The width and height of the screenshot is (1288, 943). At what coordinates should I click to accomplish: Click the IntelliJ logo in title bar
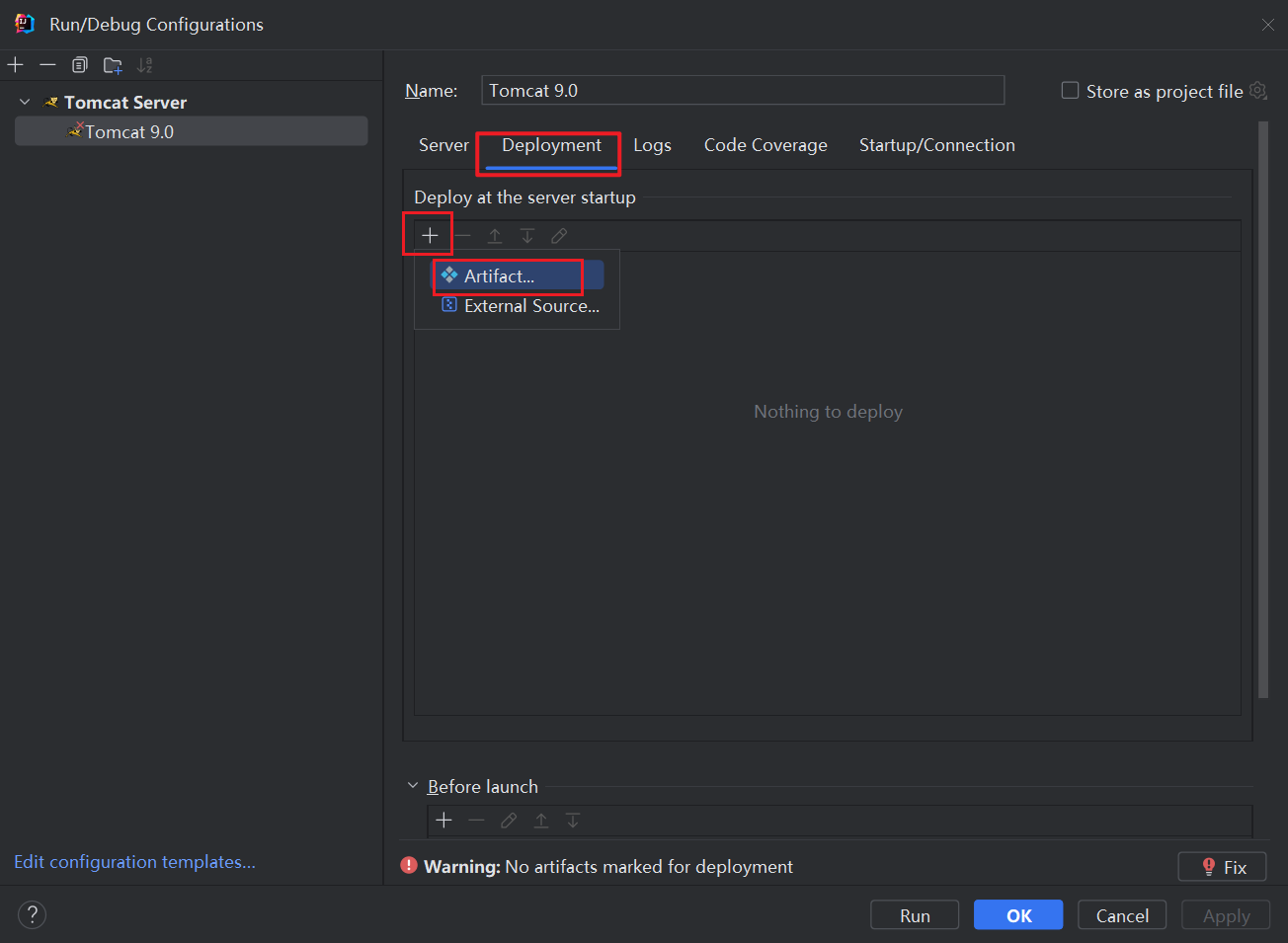click(25, 24)
